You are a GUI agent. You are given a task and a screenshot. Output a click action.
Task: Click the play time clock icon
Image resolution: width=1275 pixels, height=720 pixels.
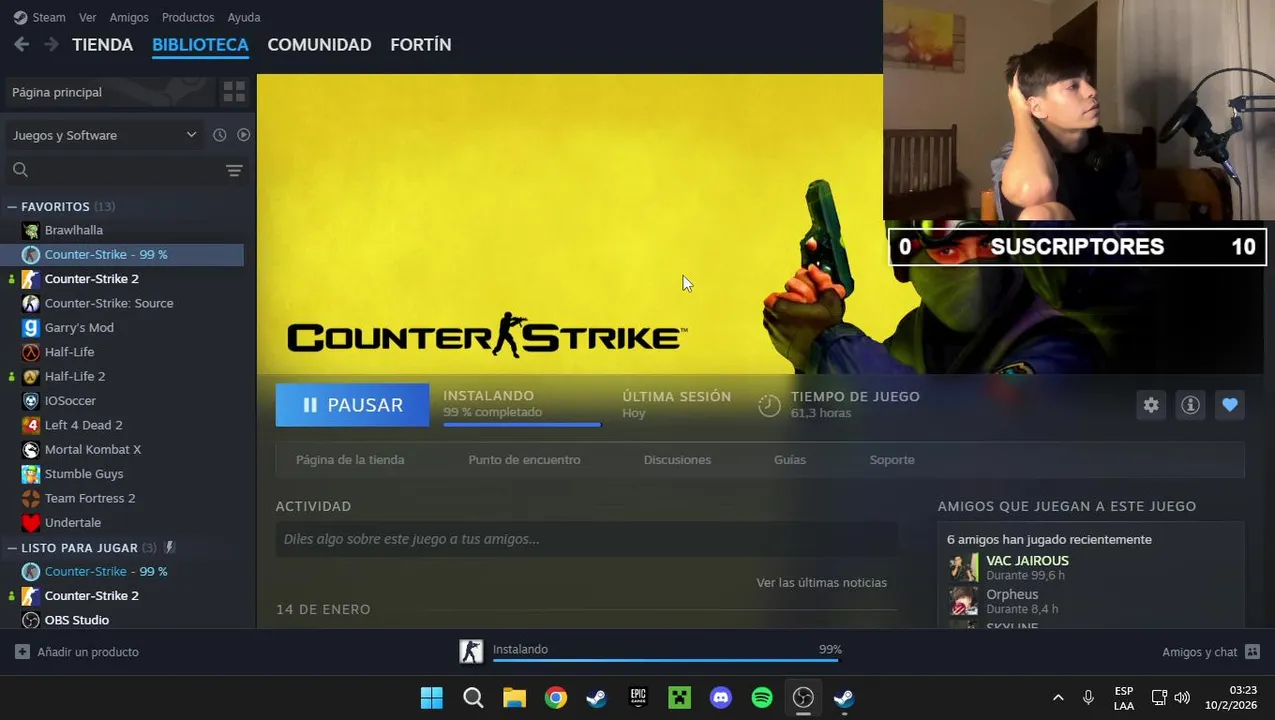click(x=769, y=405)
